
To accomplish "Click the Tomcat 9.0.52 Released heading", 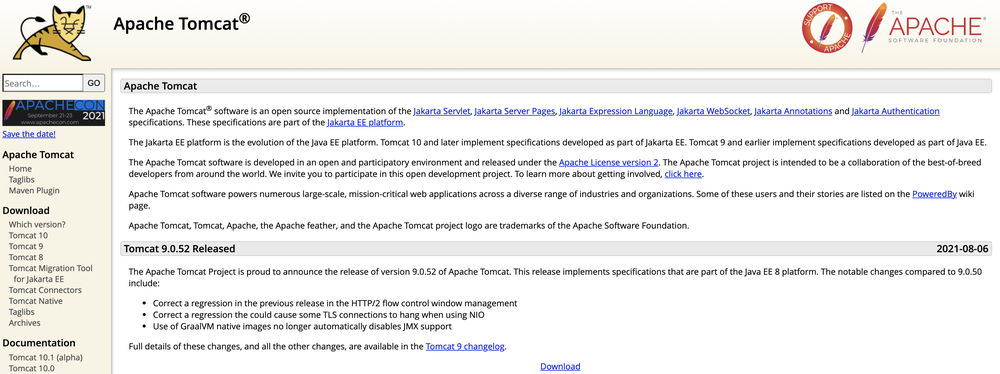I will (x=179, y=248).
